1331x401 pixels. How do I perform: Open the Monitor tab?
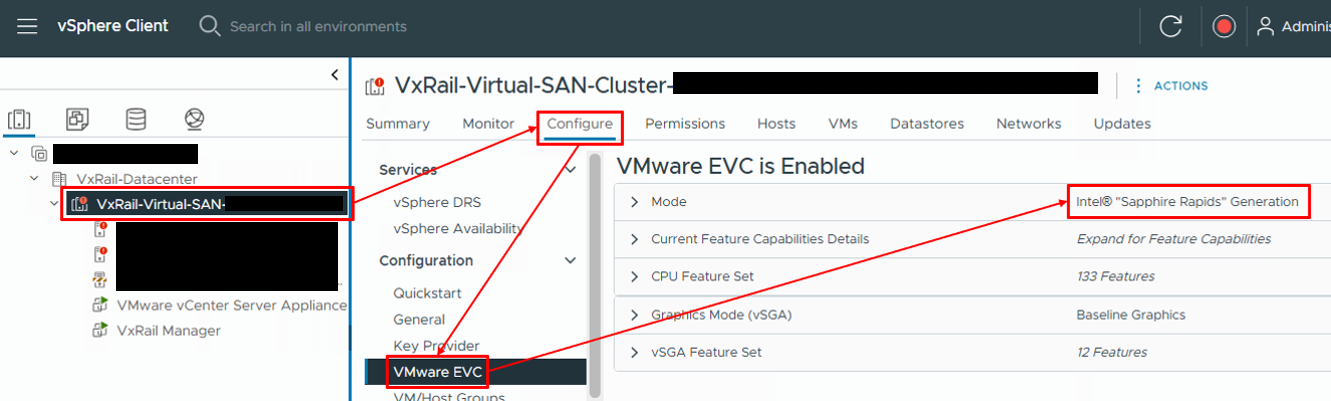[x=488, y=124]
